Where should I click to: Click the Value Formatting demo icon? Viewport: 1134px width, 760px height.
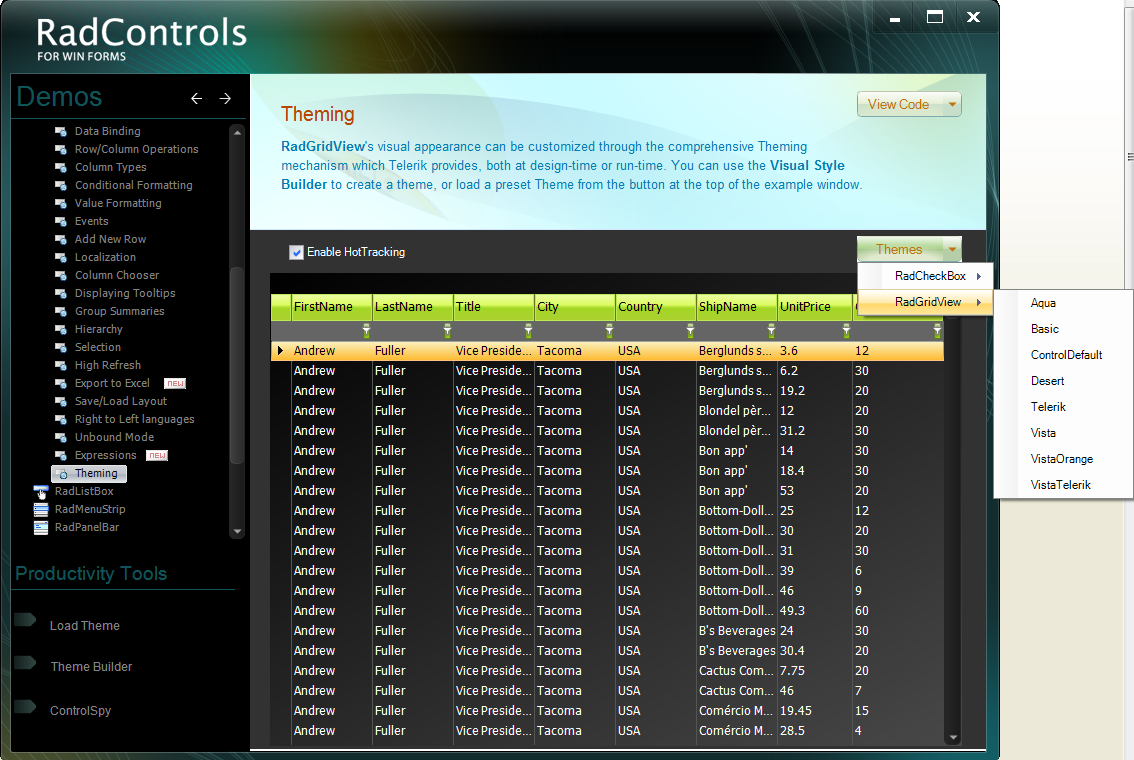(61, 204)
